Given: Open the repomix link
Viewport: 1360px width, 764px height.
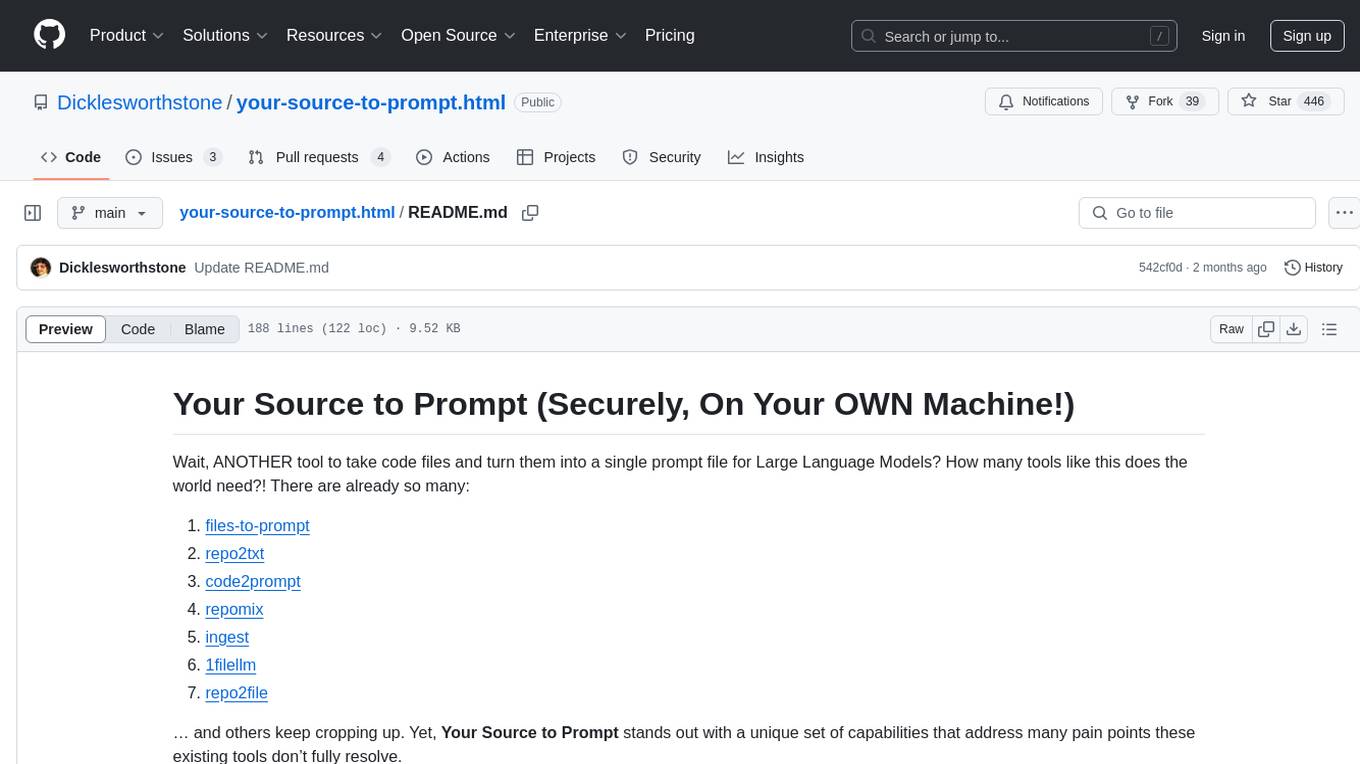Looking at the screenshot, I should 234,609.
